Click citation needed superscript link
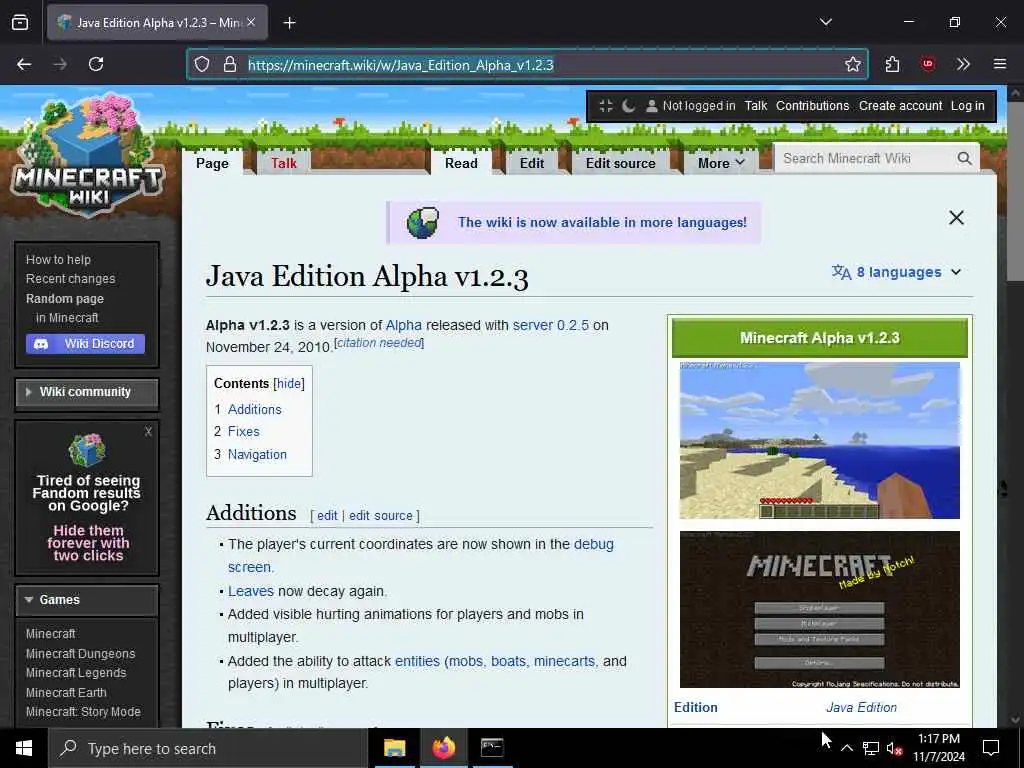 click(379, 343)
